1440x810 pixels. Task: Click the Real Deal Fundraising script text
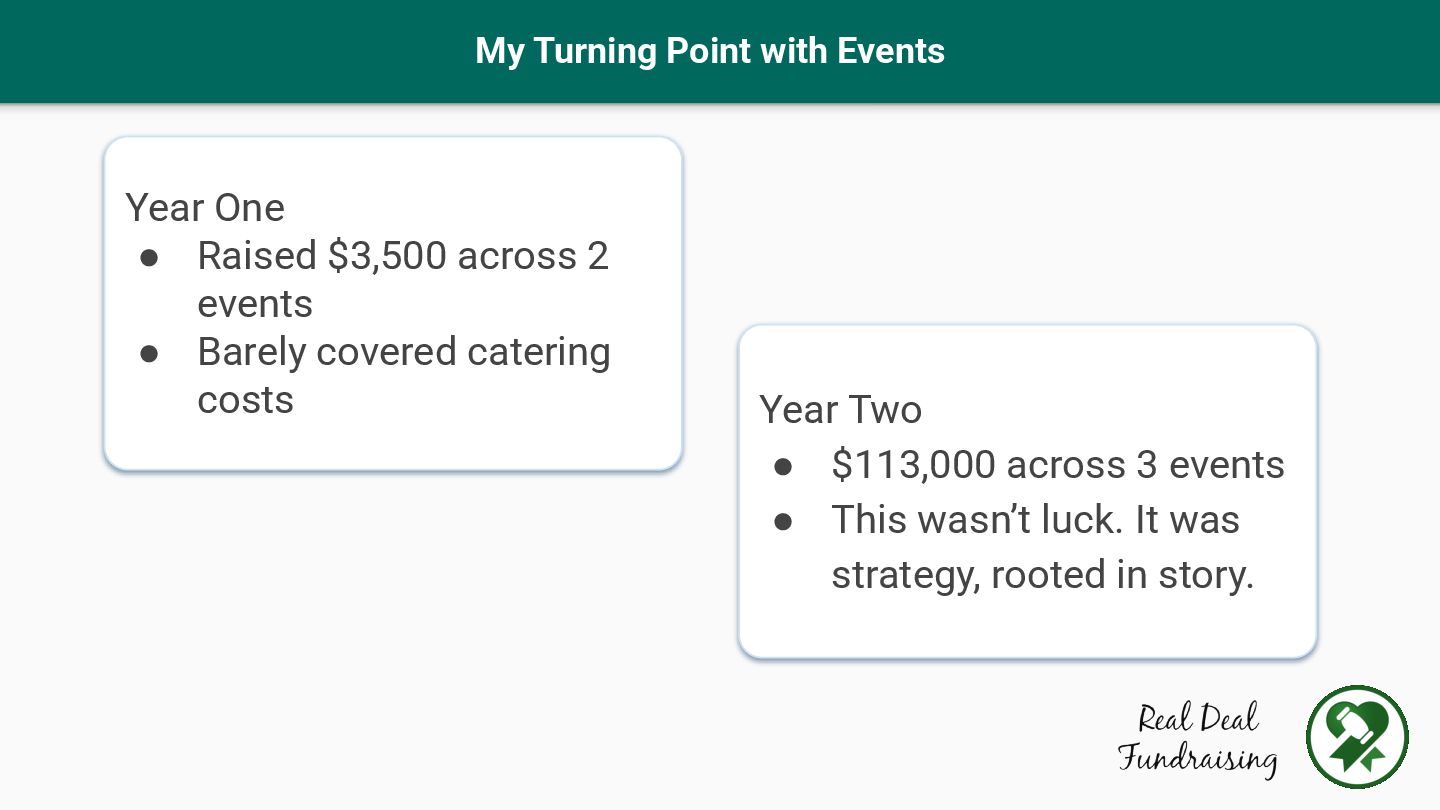point(1197,739)
